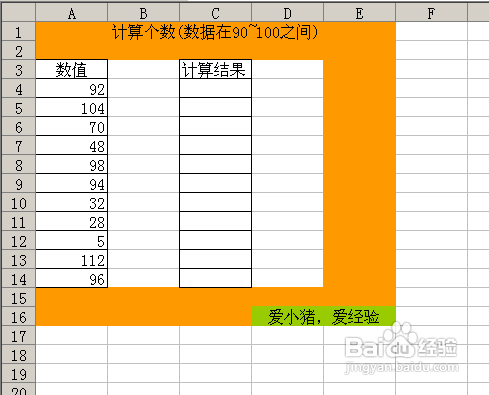Select row 1 header
Viewport: 489px width, 395px height.
tap(19, 32)
